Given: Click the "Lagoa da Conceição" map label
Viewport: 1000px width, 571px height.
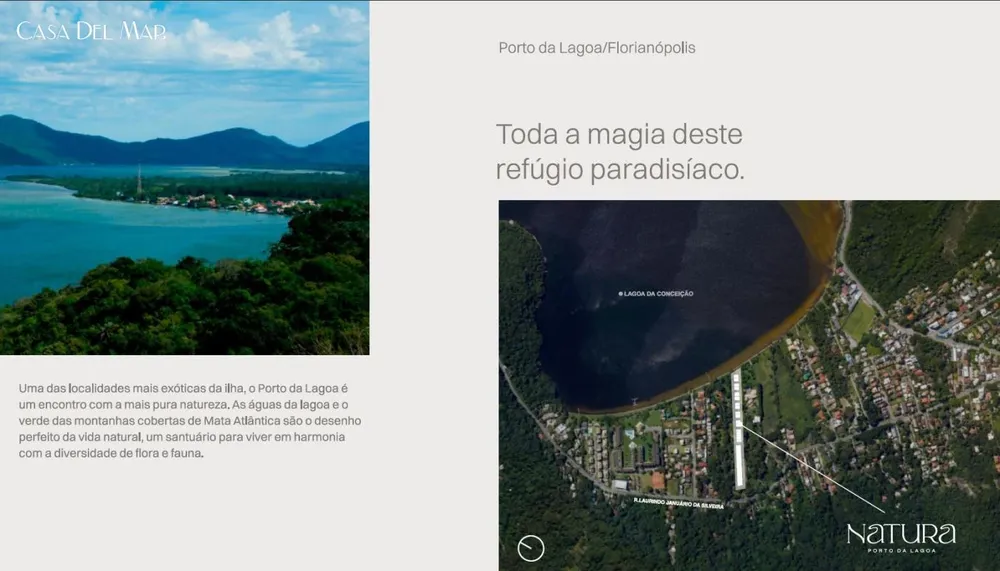Looking at the screenshot, I should 656,293.
